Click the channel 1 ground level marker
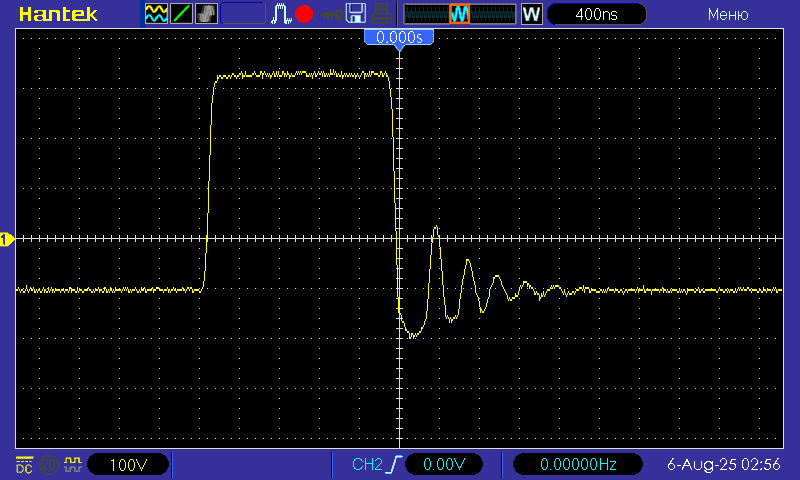 (7, 239)
